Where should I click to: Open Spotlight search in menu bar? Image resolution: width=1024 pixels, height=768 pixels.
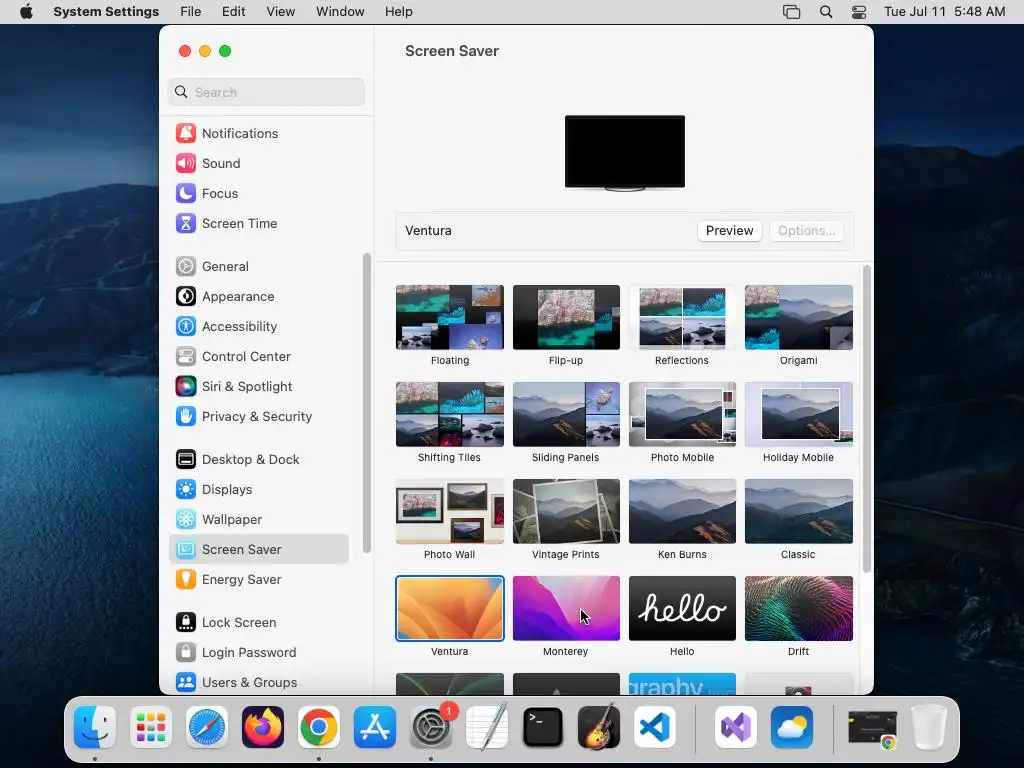(826, 12)
